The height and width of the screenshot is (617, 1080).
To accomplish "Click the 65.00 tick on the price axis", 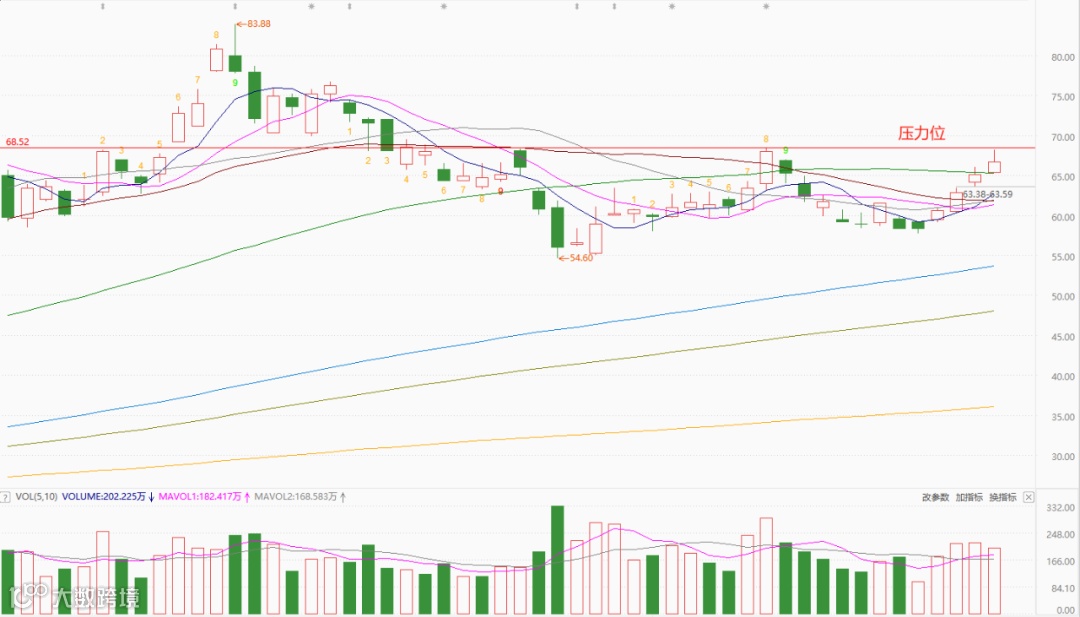I will pyautogui.click(x=1061, y=178).
